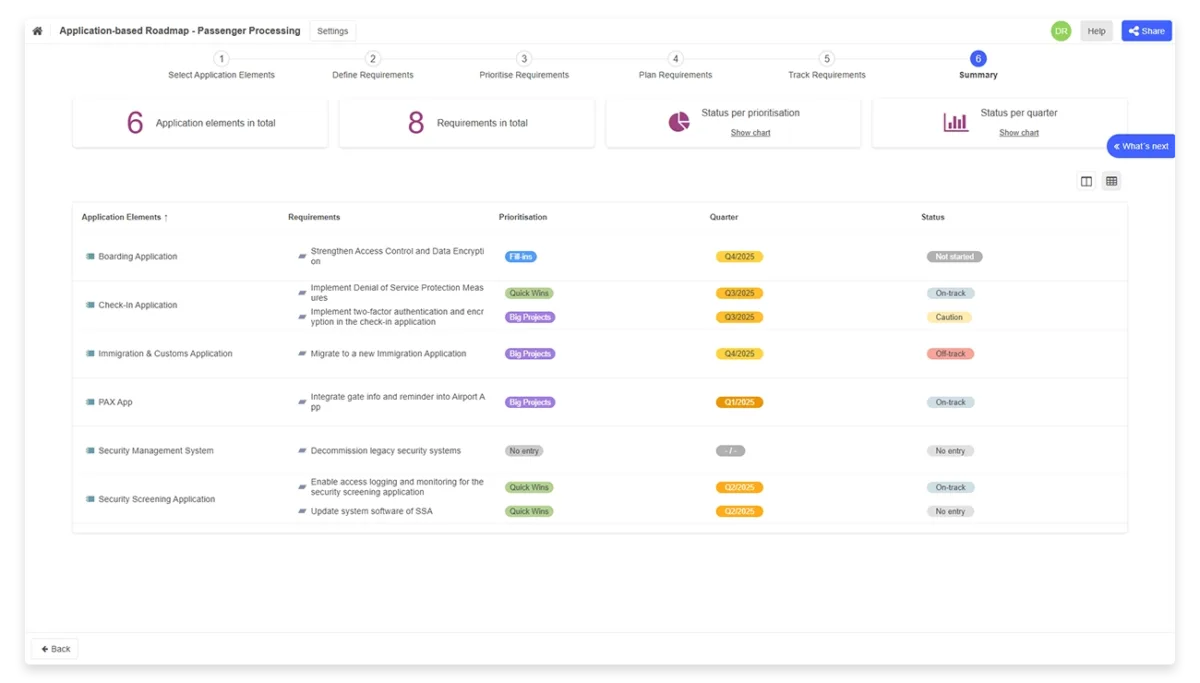The height and width of the screenshot is (683, 1200).
Task: Click the What's next button
Action: point(1140,145)
